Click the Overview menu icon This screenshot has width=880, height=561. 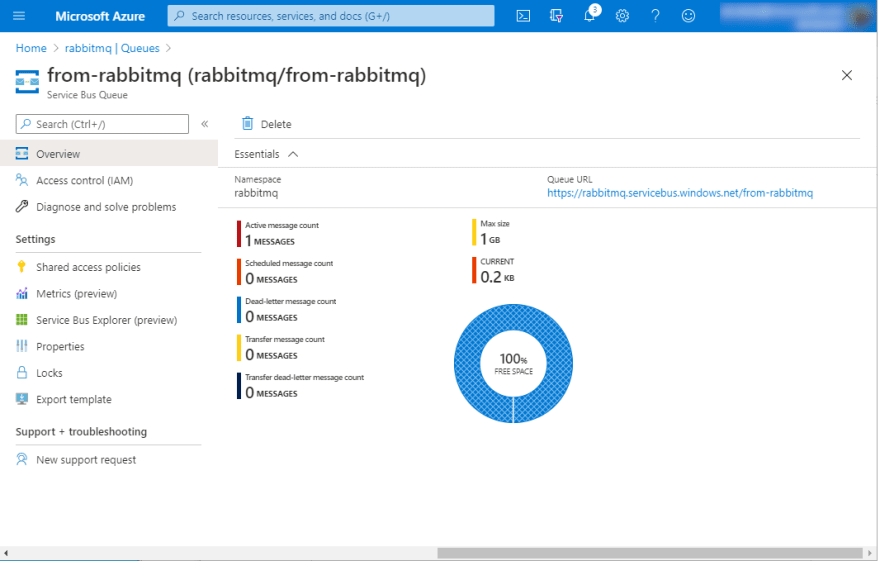point(22,153)
